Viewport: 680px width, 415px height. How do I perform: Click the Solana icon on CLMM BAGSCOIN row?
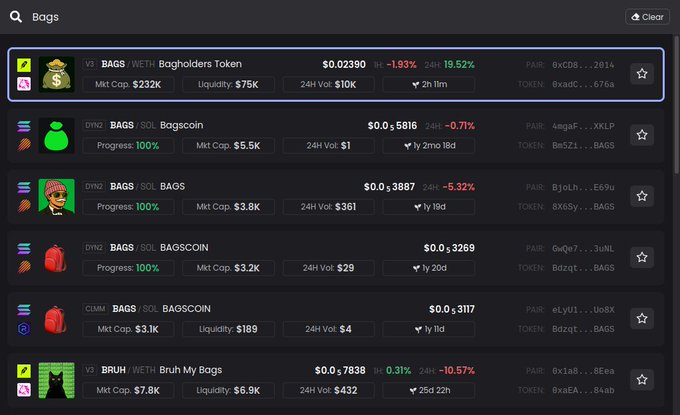tap(24, 310)
